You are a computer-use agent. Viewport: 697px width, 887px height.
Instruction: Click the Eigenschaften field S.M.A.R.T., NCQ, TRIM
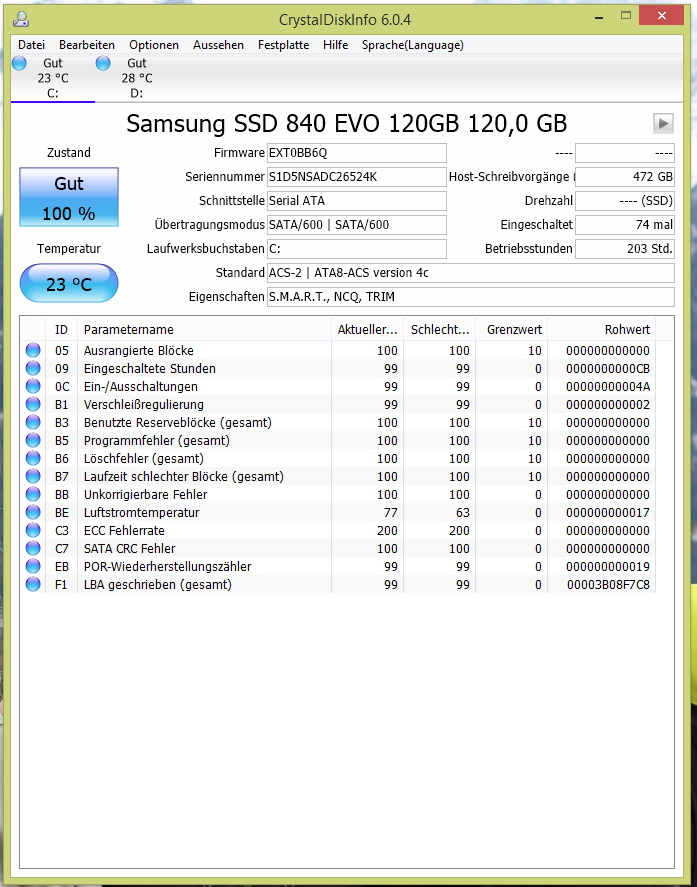[x=471, y=297]
